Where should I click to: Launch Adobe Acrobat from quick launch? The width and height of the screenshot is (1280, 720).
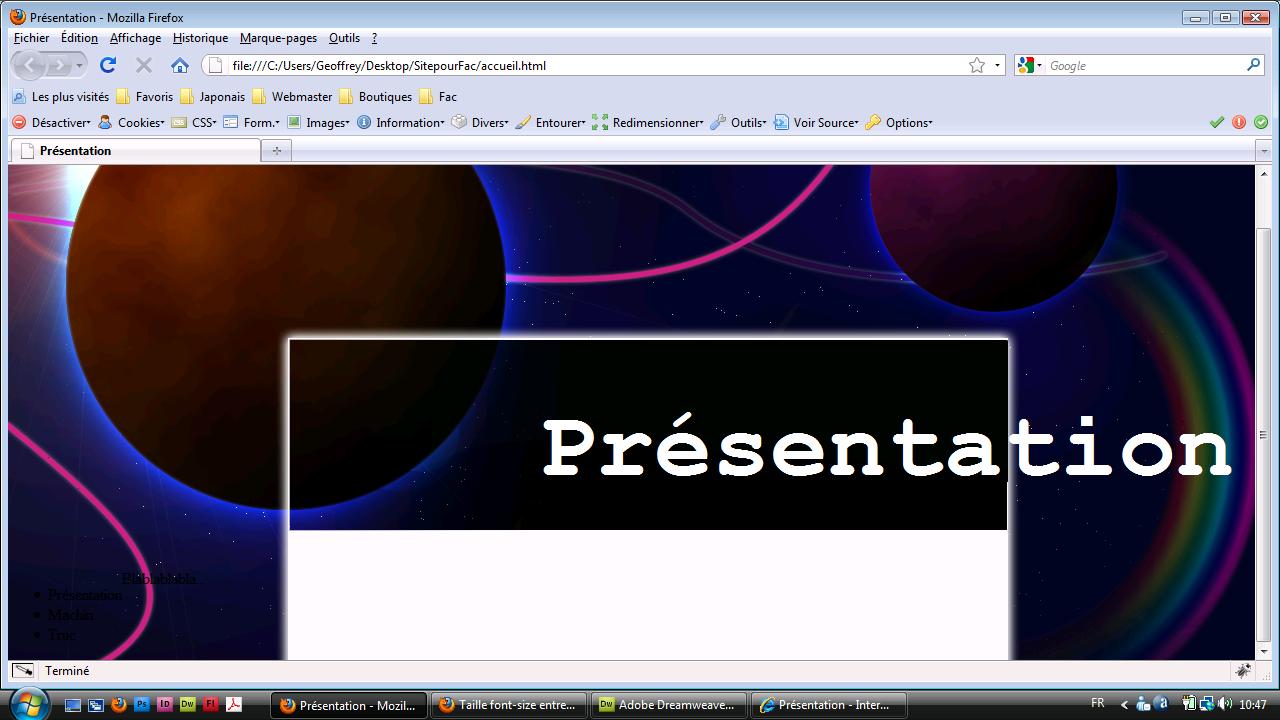233,704
